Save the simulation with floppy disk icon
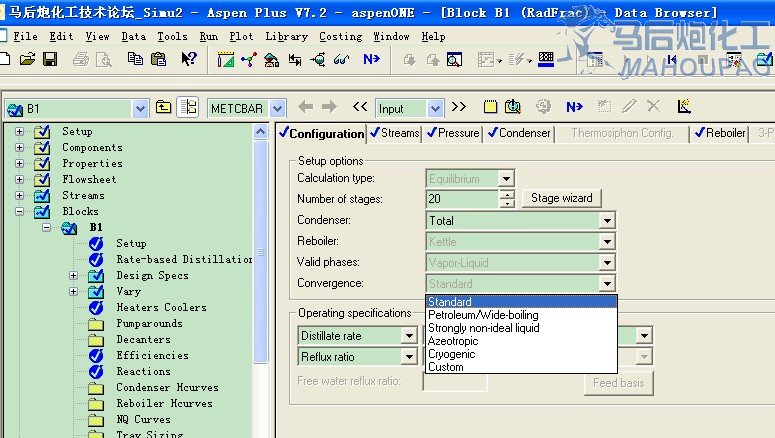This screenshot has width=775, height=438. point(50,60)
